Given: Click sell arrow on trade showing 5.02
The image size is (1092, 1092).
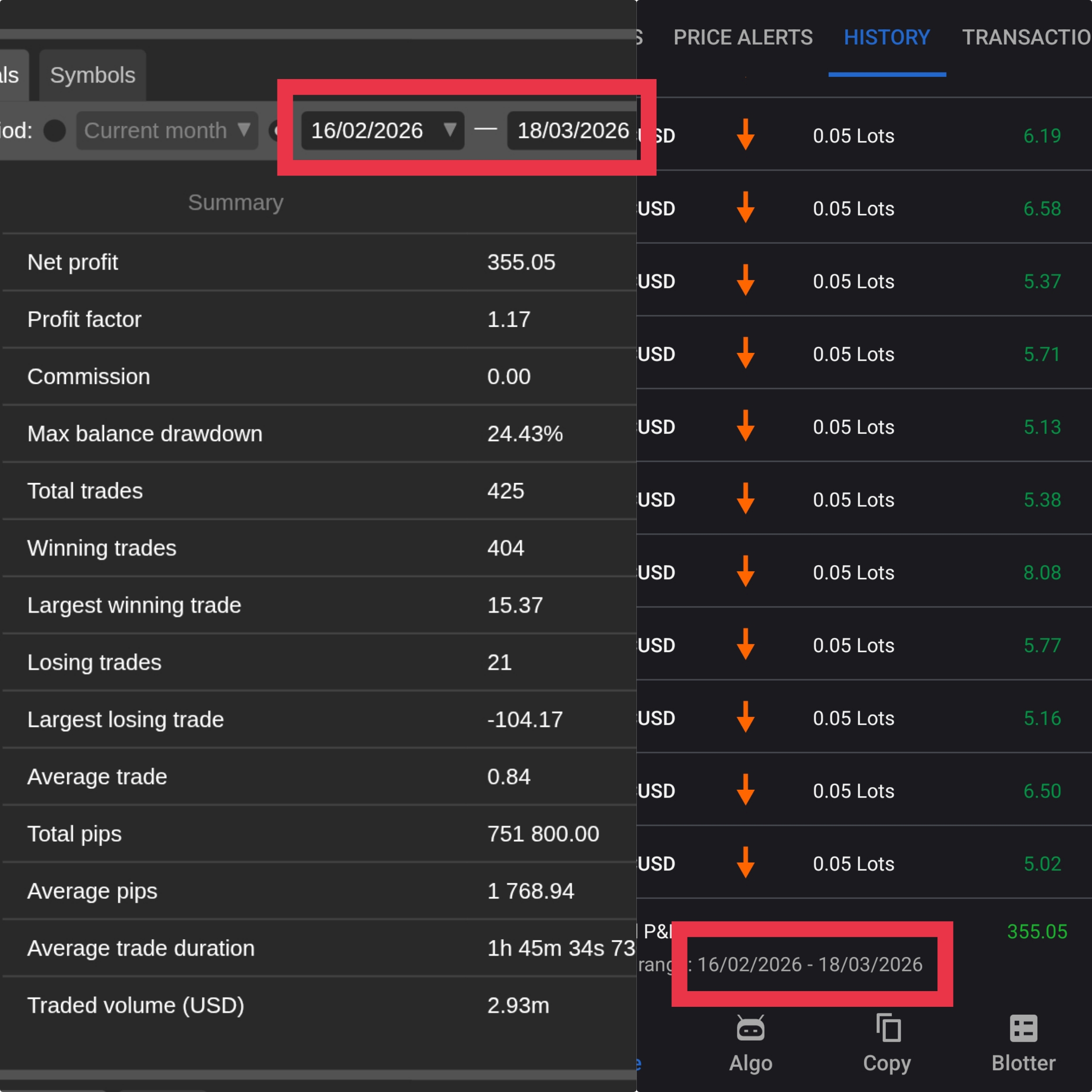Looking at the screenshot, I should (746, 863).
